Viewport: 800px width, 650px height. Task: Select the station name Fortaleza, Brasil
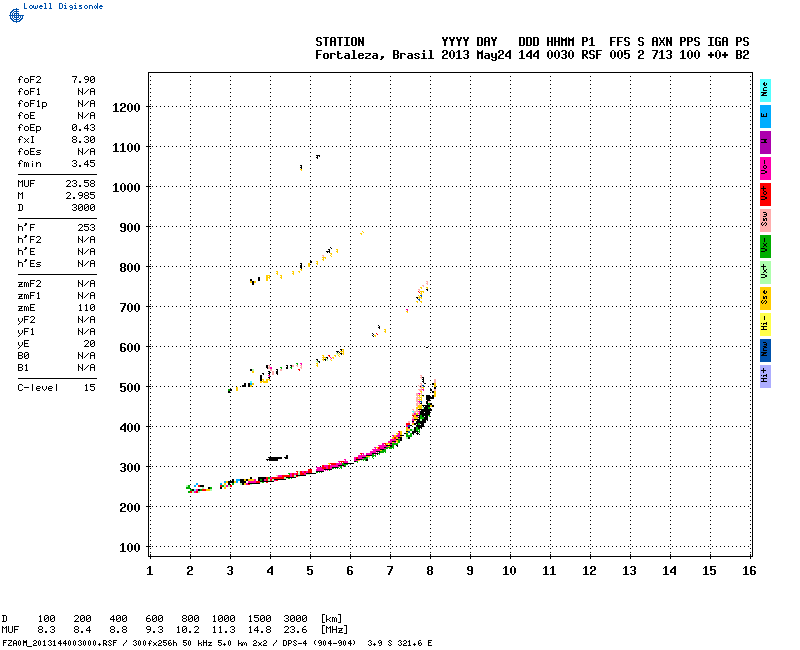coord(374,55)
